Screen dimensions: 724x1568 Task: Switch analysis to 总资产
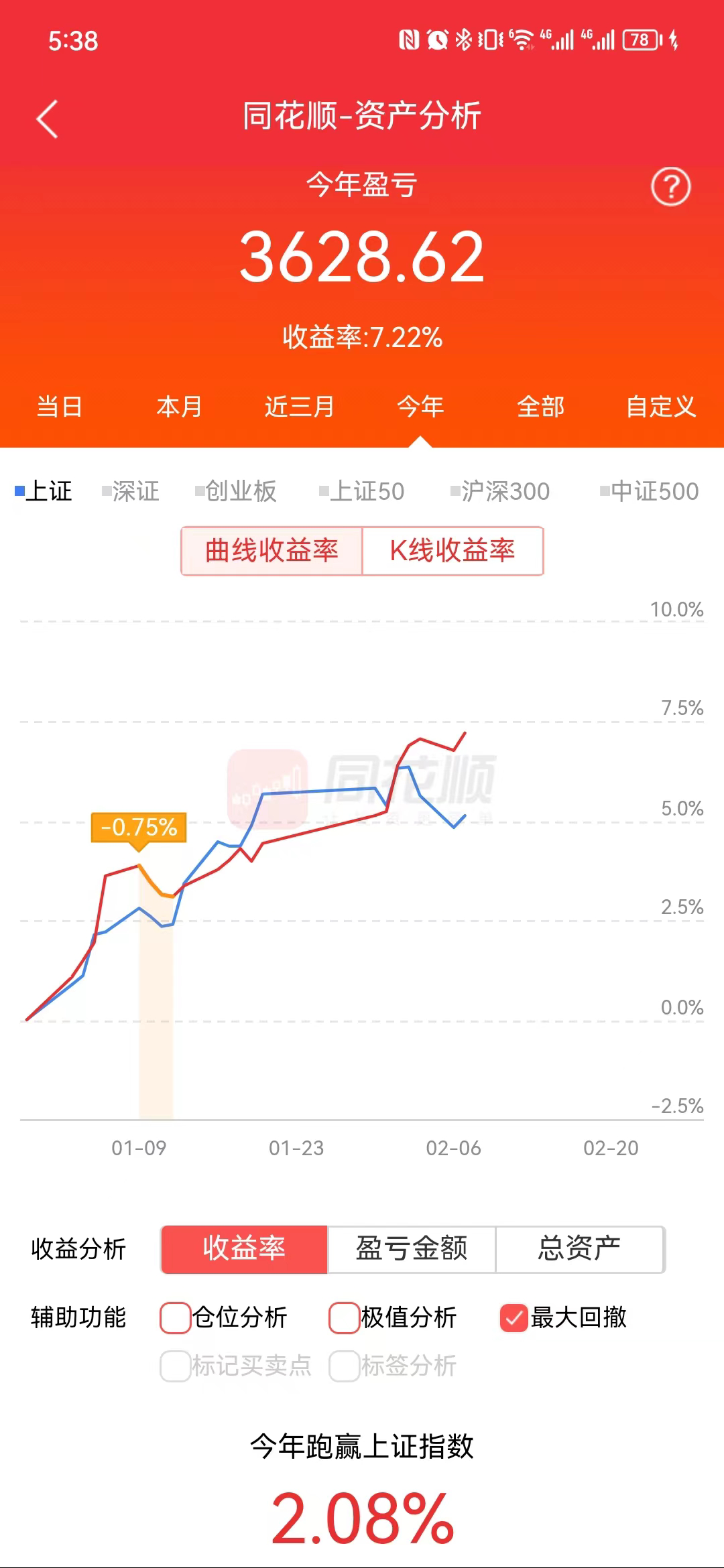click(x=579, y=1249)
